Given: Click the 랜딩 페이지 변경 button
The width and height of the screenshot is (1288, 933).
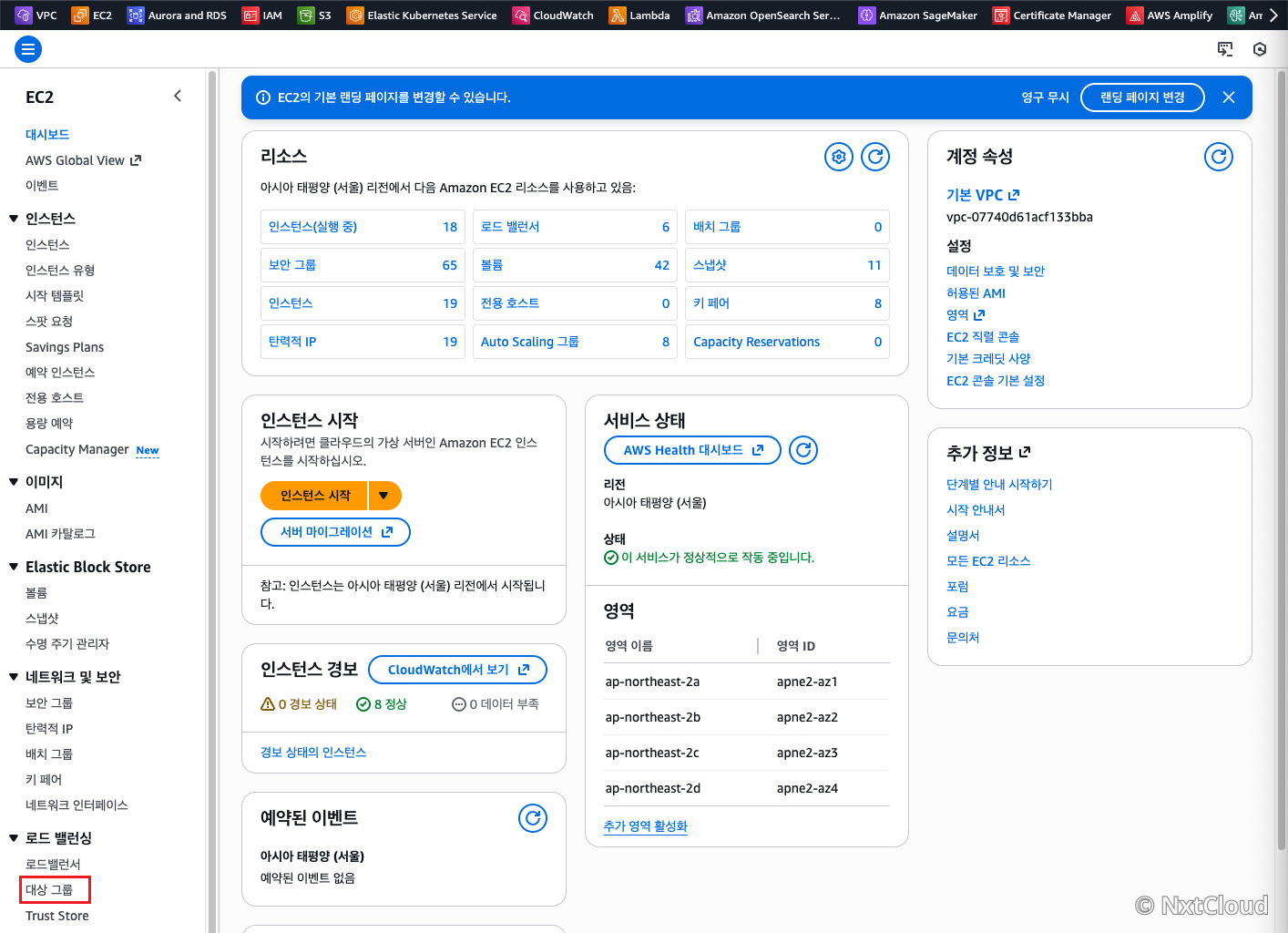Looking at the screenshot, I should 1142,97.
